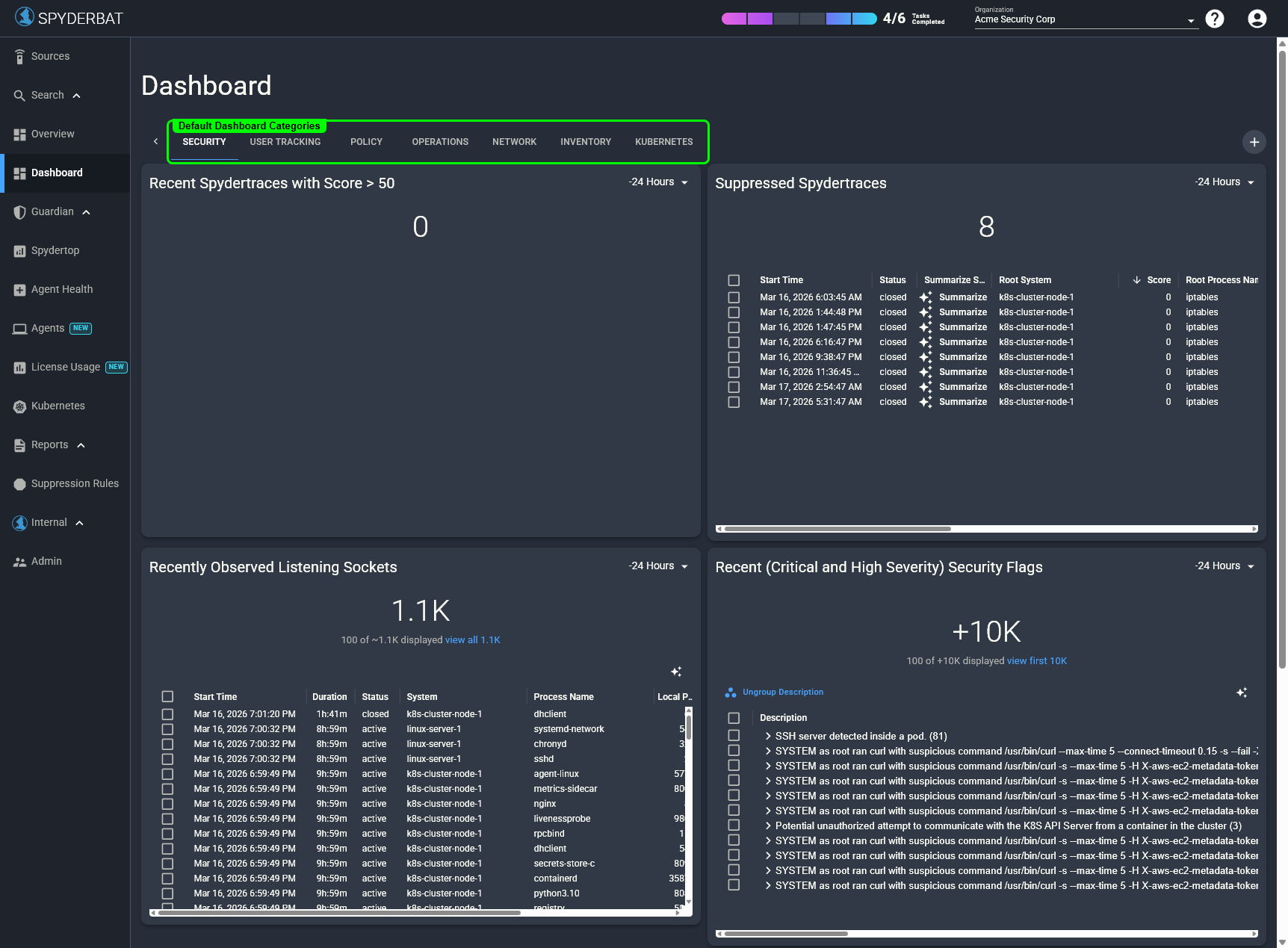Open the Spydertop sidebar section
The image size is (1288, 948).
point(55,250)
